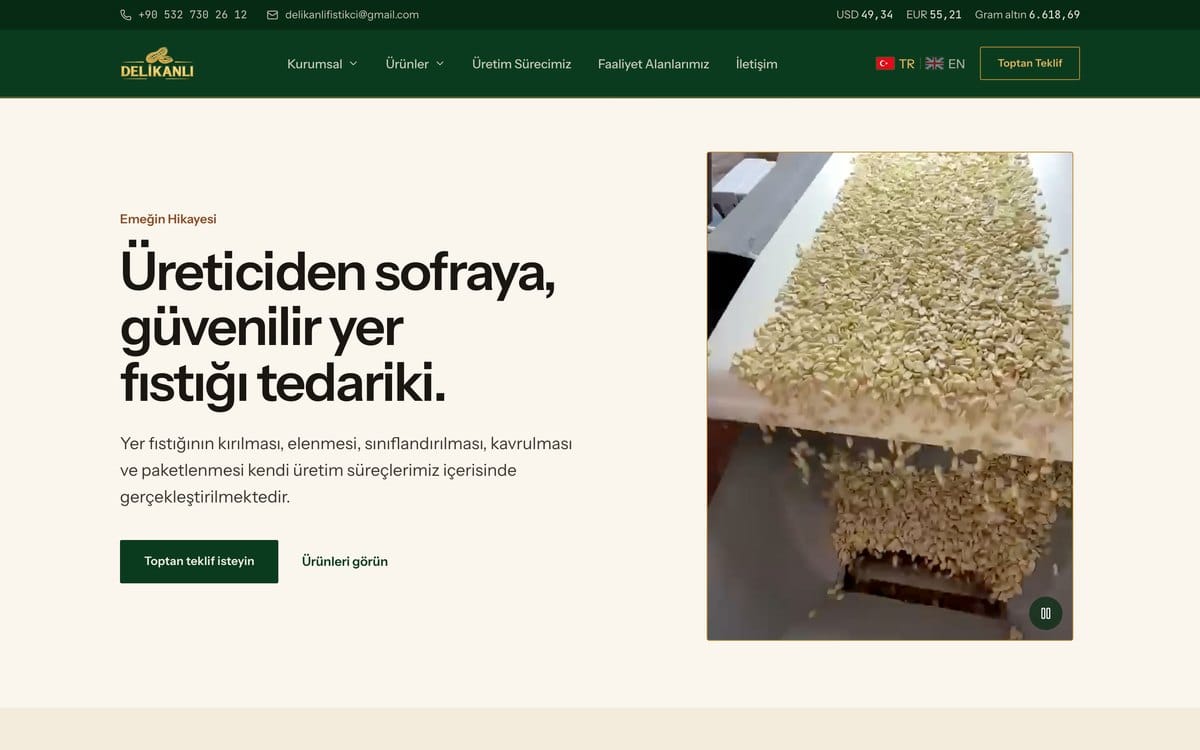Click the USD 49,34 exchange rate
The width and height of the screenshot is (1200, 750).
864,15
